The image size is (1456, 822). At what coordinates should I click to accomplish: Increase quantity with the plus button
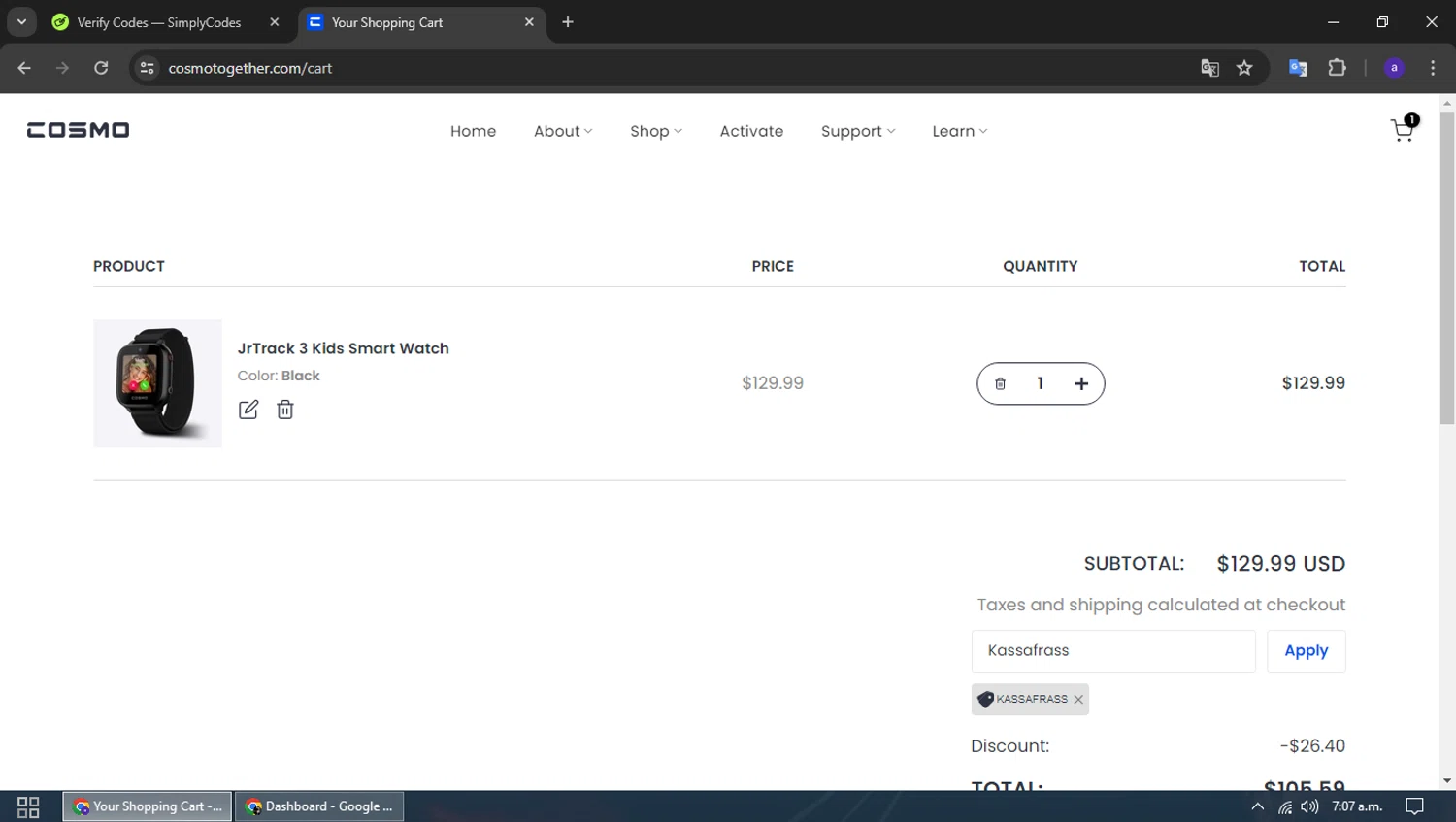pyautogui.click(x=1081, y=383)
